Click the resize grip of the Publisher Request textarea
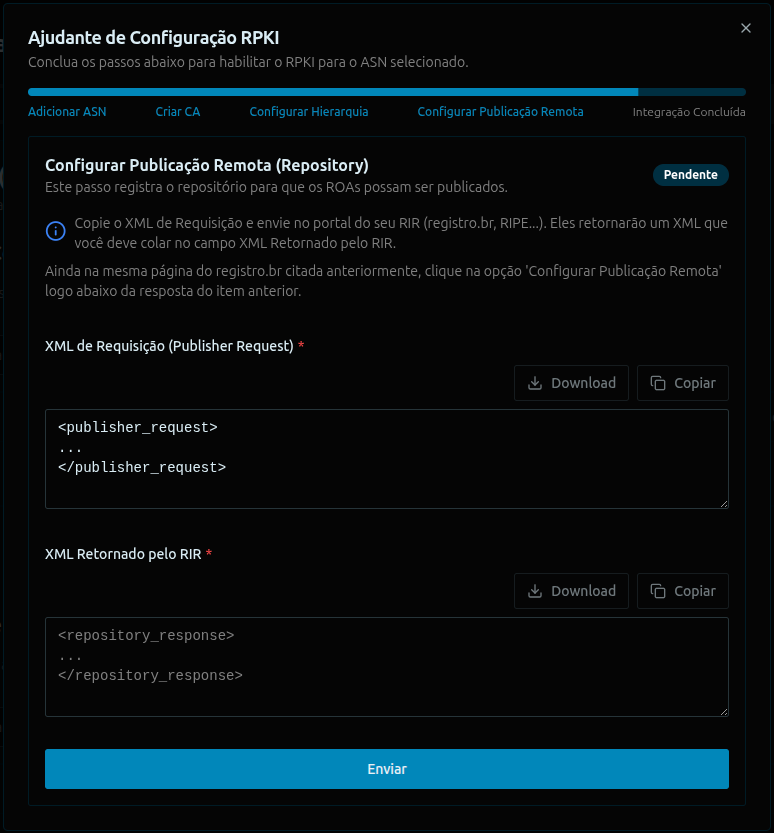774x833 pixels. point(725,502)
